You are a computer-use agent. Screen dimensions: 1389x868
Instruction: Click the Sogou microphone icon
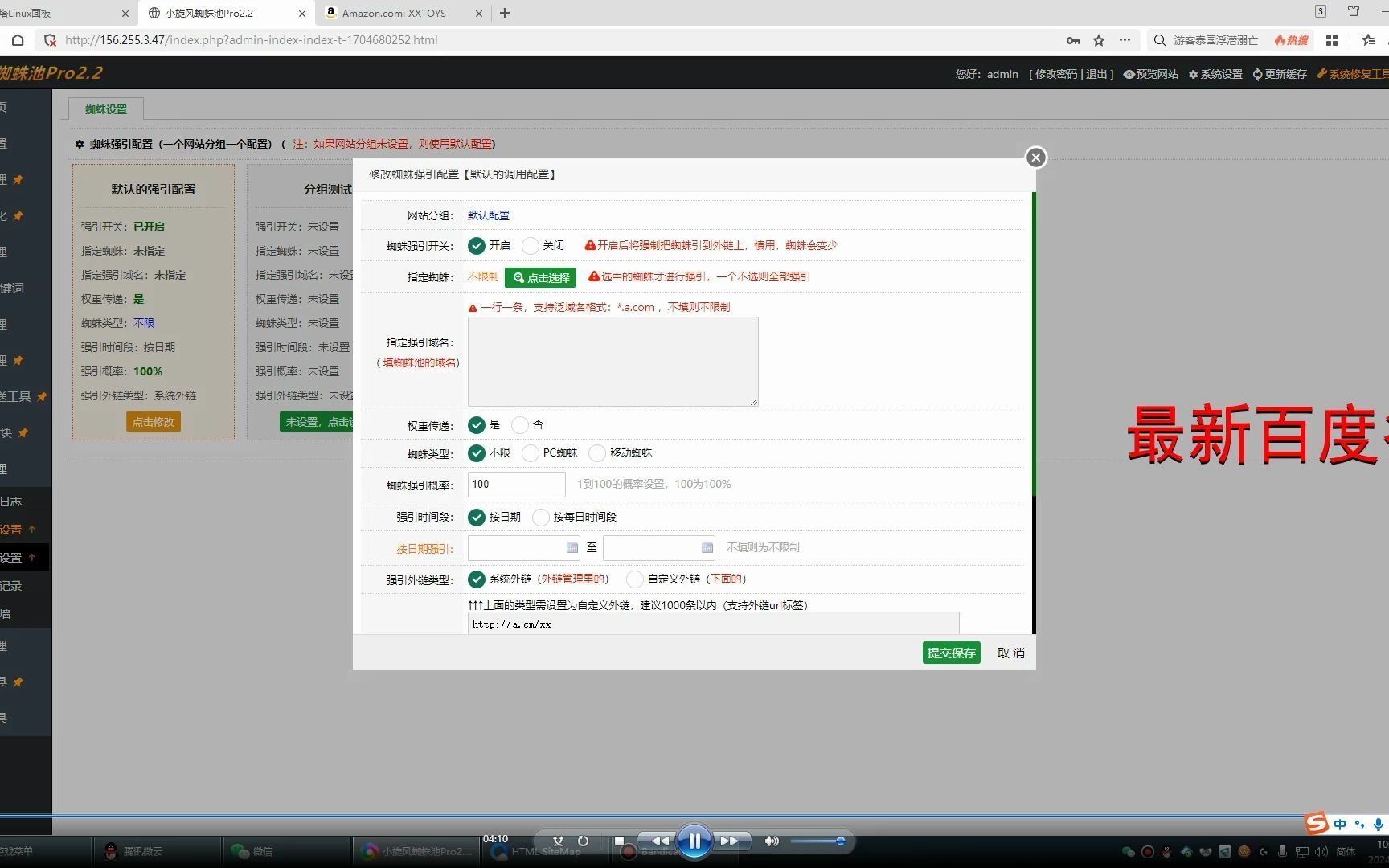click(x=1379, y=824)
